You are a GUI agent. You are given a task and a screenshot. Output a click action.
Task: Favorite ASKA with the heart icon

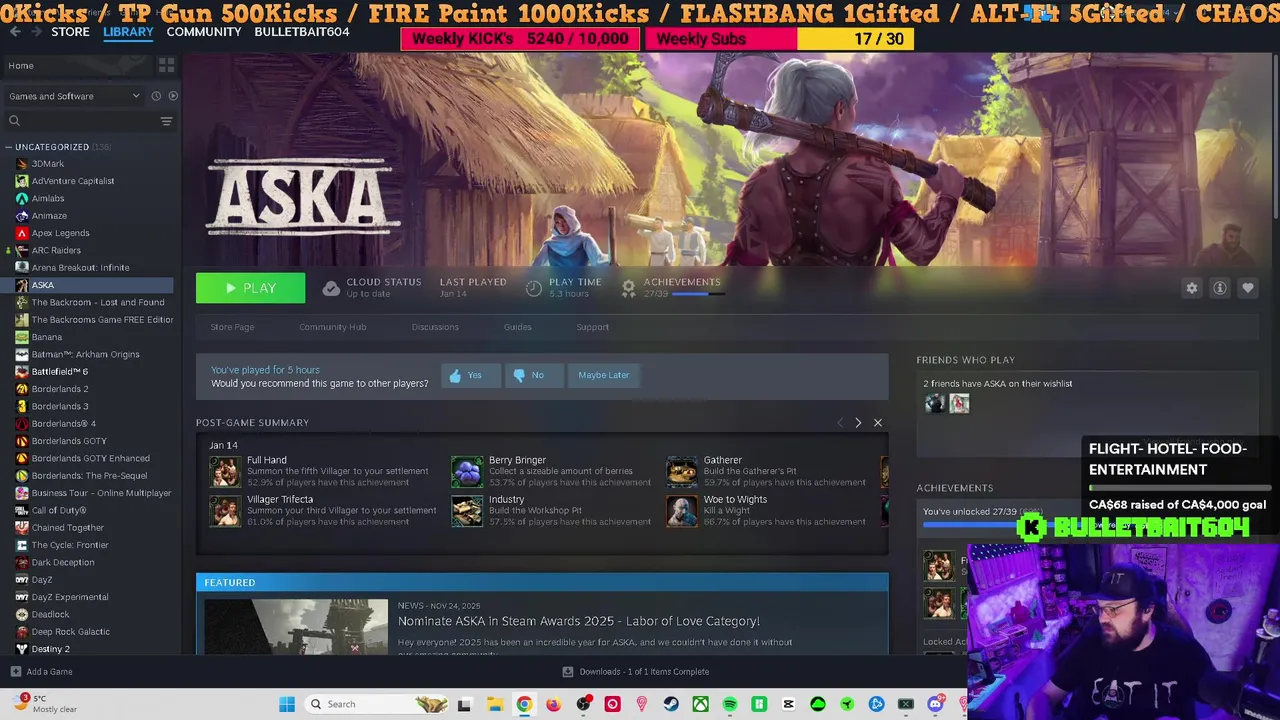pos(1247,288)
